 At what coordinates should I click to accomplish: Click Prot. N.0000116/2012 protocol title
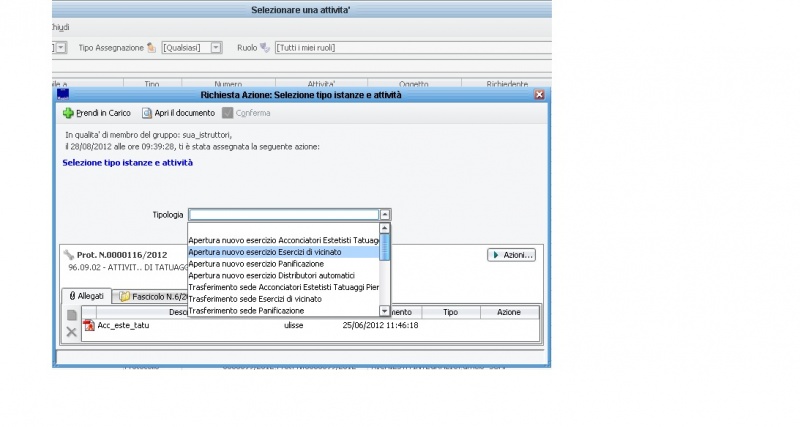click(x=122, y=255)
